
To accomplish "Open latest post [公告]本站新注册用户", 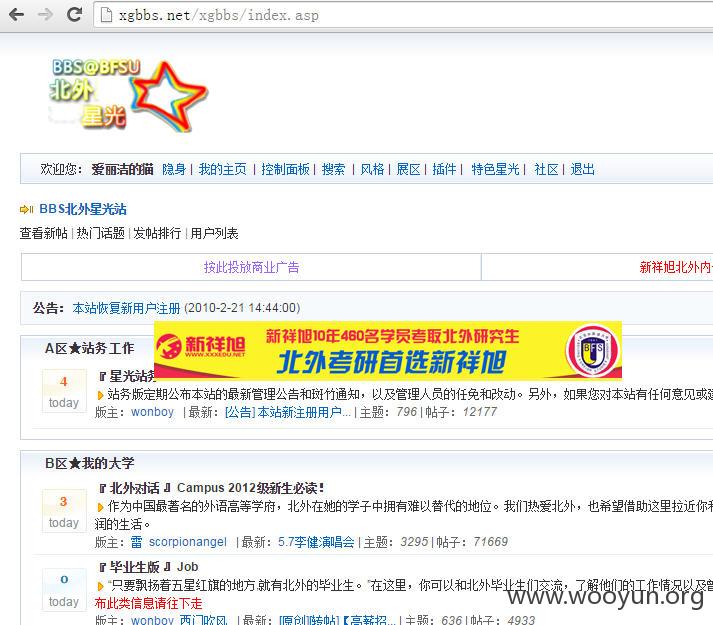I will coord(288,412).
